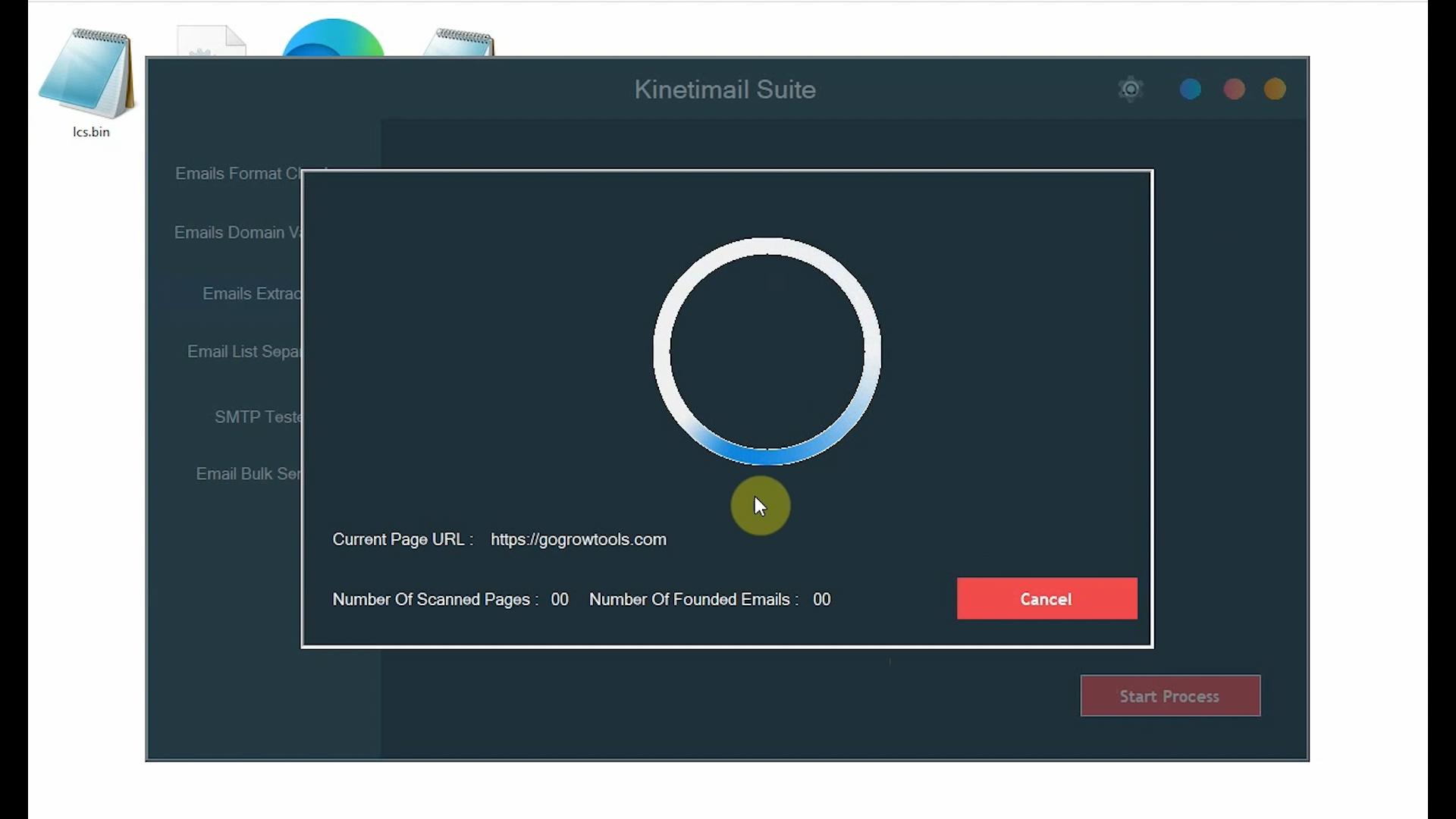Click the blue window control circle
This screenshot has width=1456, height=819.
pos(1190,89)
